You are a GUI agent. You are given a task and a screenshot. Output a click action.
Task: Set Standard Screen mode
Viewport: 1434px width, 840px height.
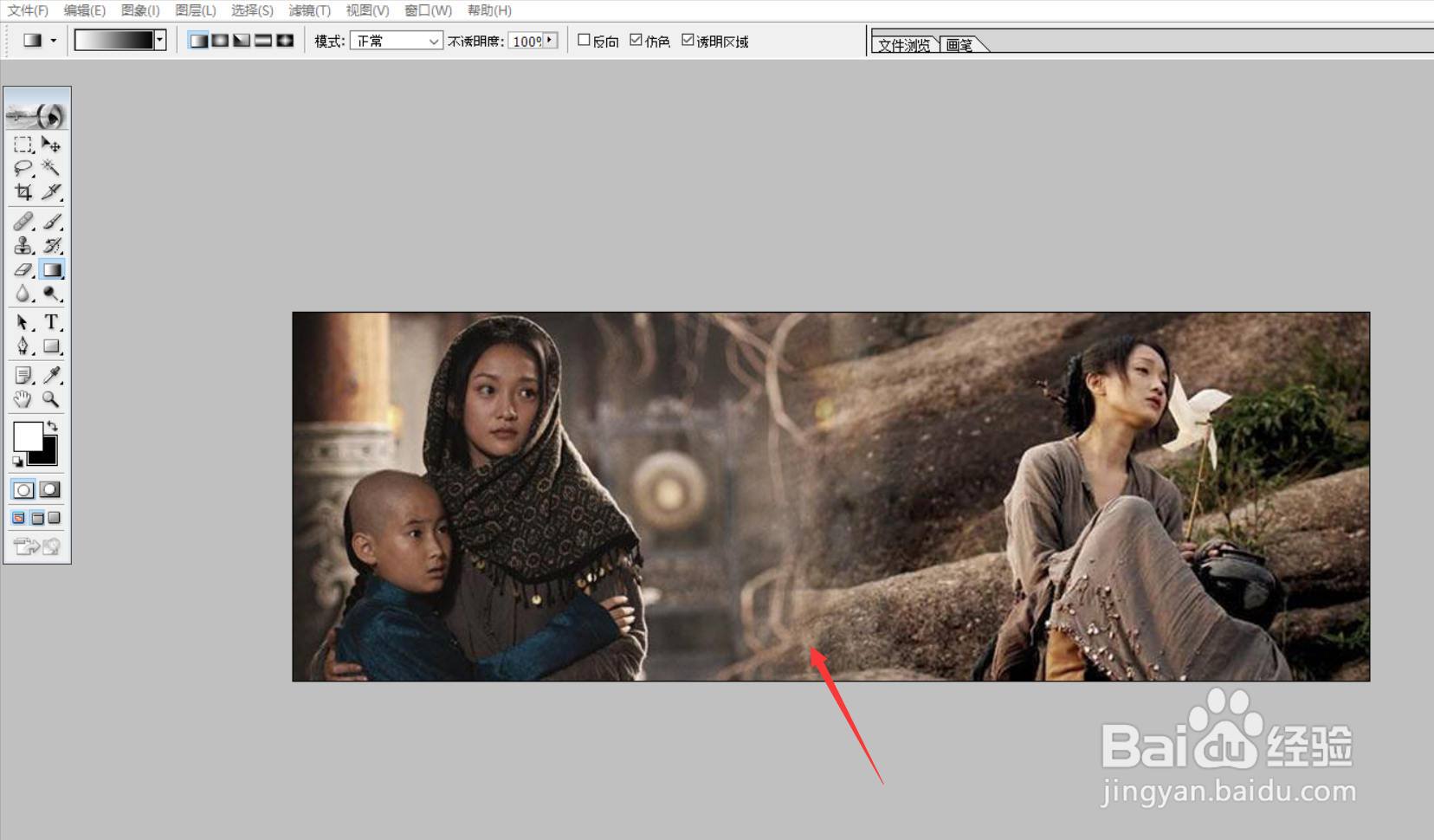(x=19, y=518)
